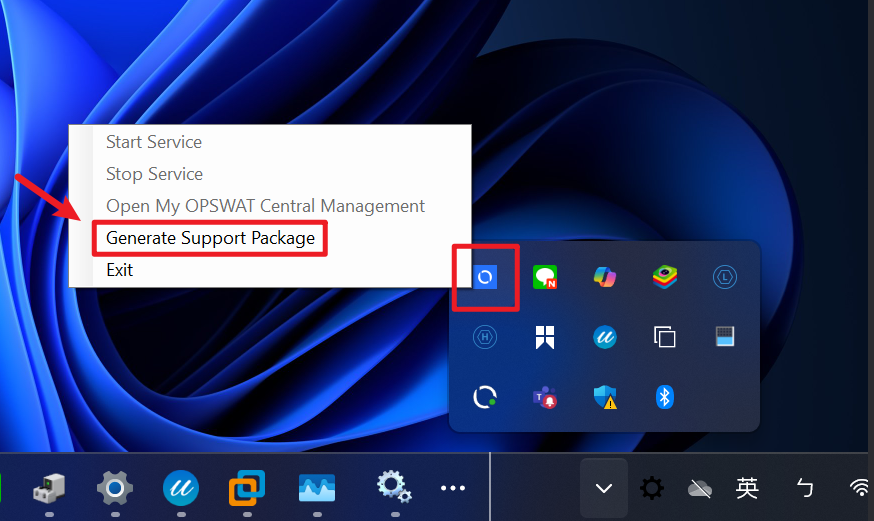
Task: Click the hexagon L tray icon
Action: pyautogui.click(x=725, y=277)
